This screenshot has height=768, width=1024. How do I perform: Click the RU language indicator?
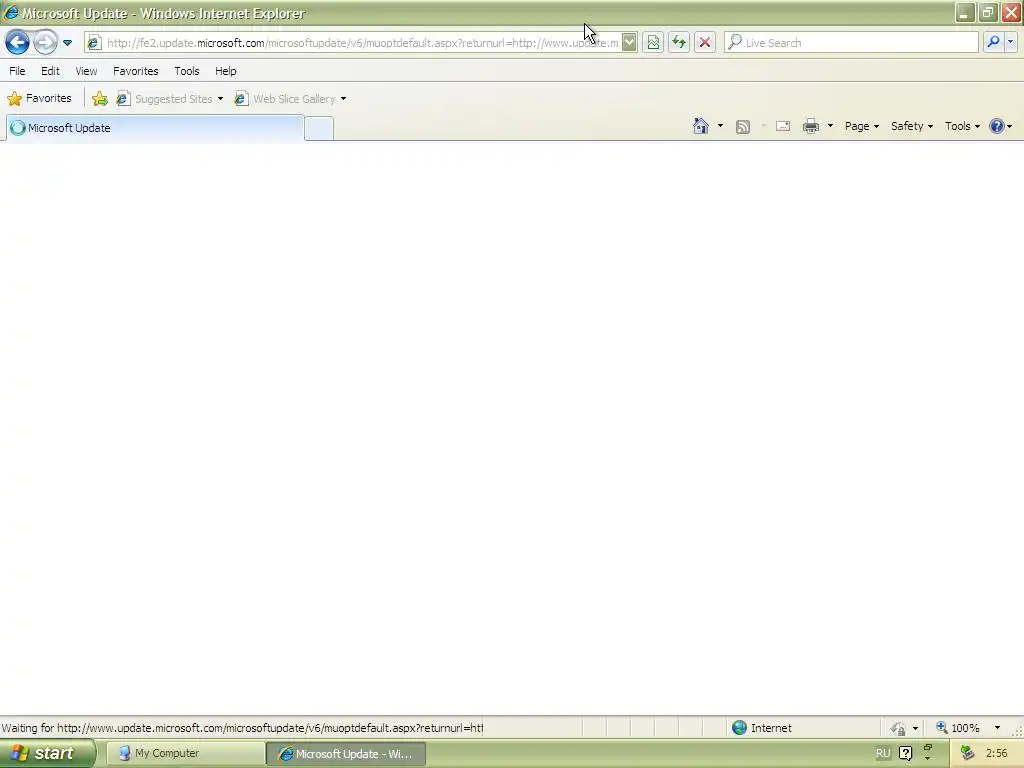tap(883, 754)
